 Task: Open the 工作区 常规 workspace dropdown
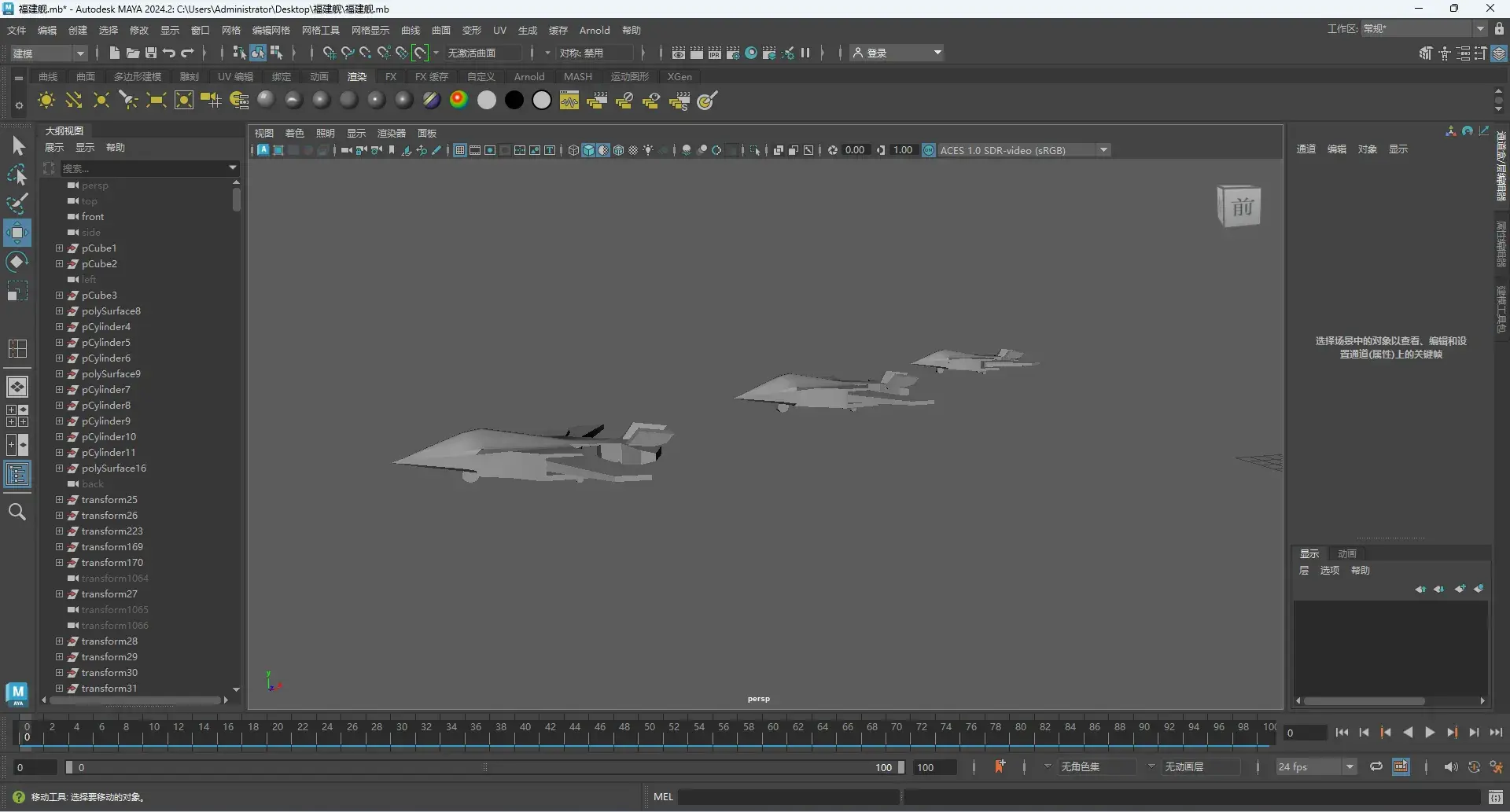tap(1423, 29)
